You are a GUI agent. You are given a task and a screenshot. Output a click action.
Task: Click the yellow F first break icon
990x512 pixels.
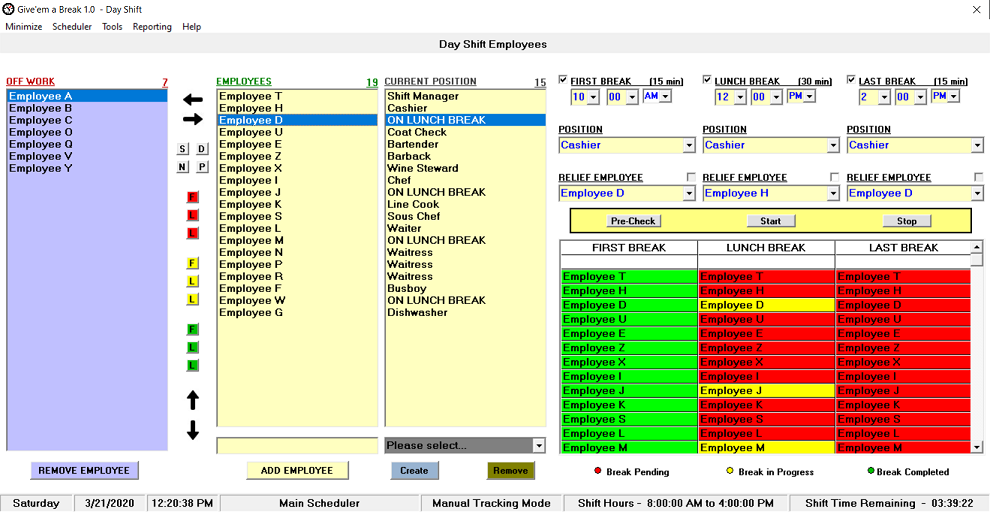tap(193, 263)
